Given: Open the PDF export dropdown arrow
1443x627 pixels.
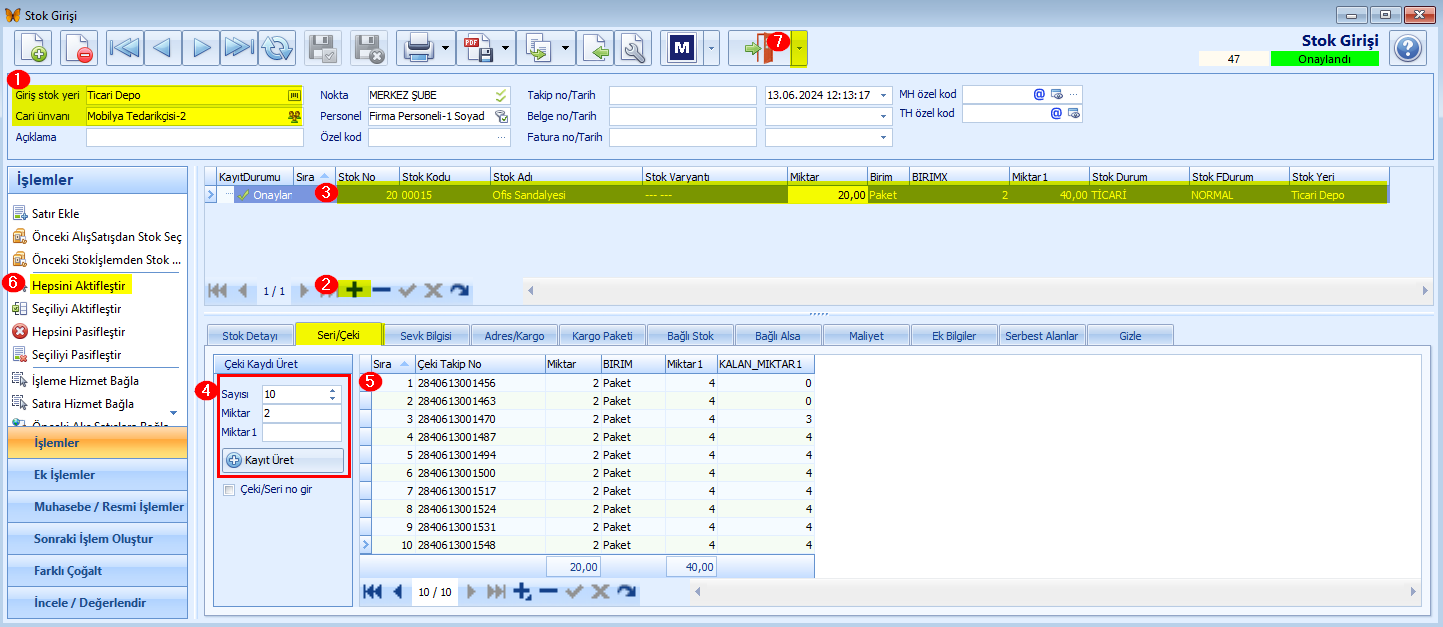Looking at the screenshot, I should 505,48.
